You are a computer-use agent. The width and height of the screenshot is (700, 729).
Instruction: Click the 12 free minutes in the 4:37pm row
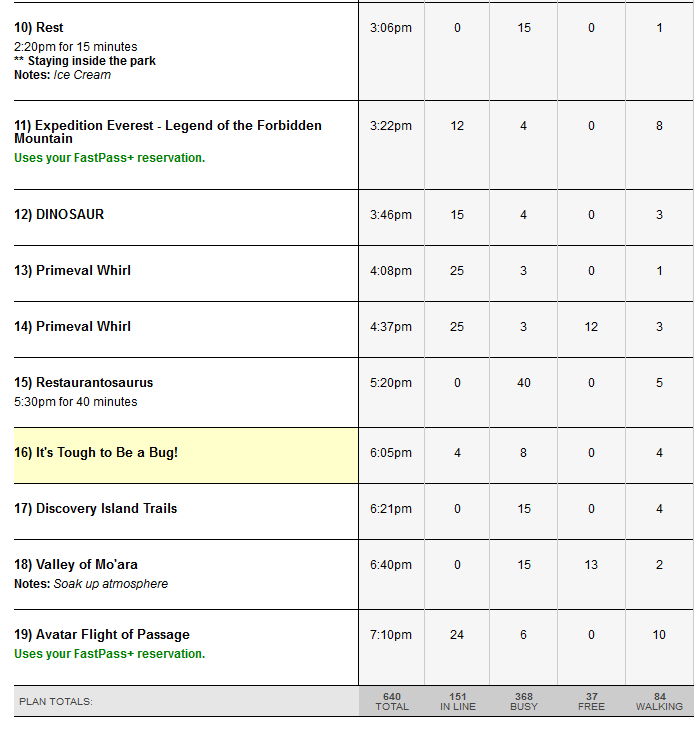click(591, 327)
